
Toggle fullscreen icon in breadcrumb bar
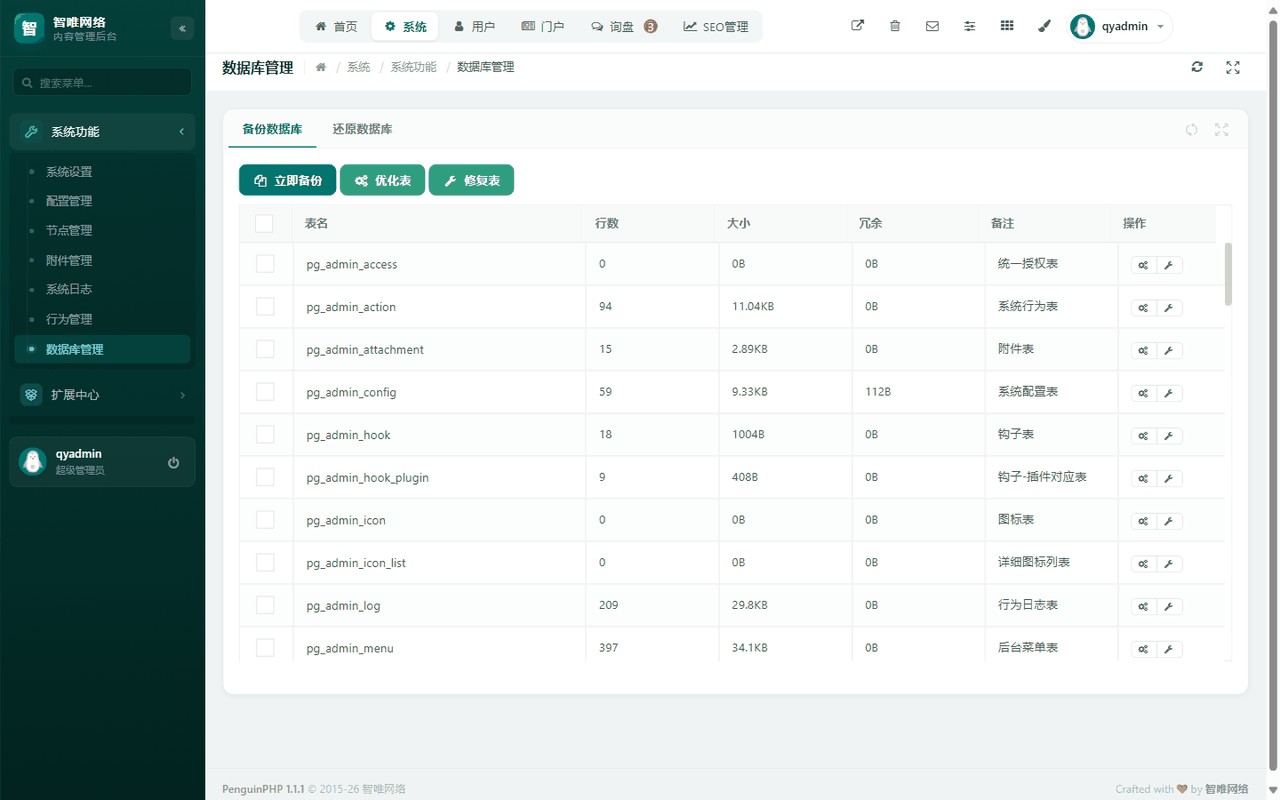(x=1233, y=67)
